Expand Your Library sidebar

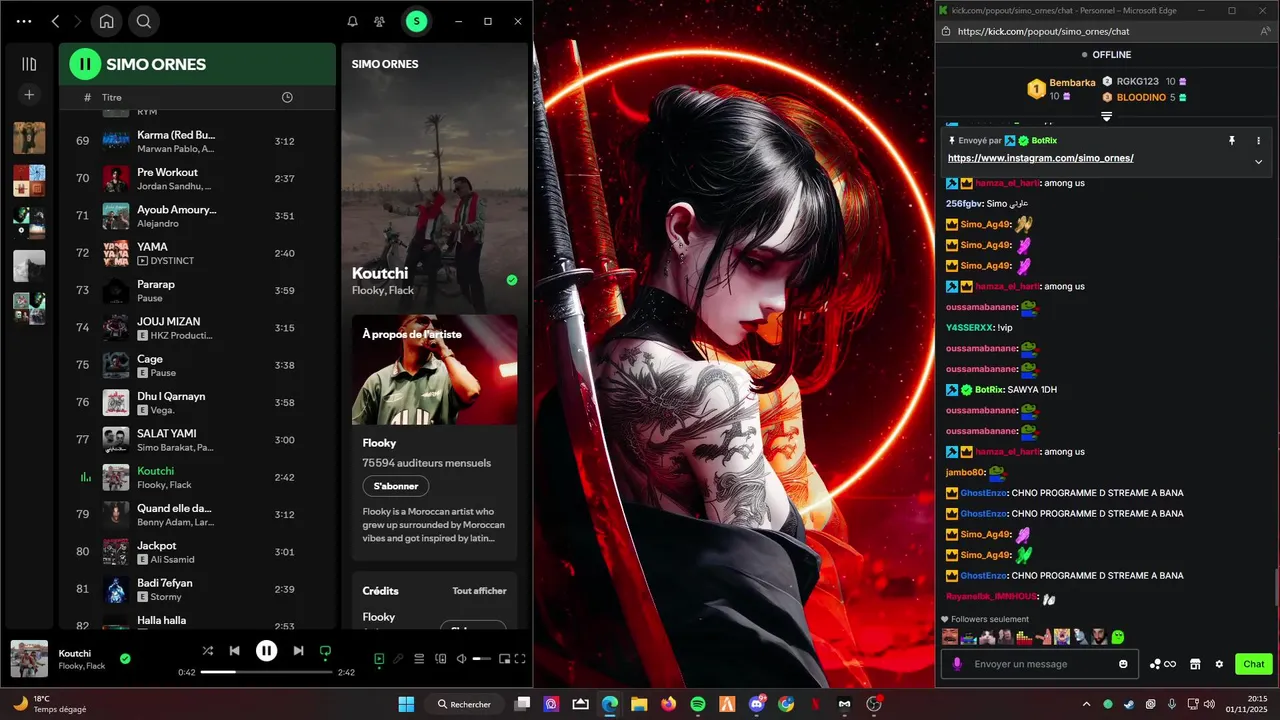[29, 64]
